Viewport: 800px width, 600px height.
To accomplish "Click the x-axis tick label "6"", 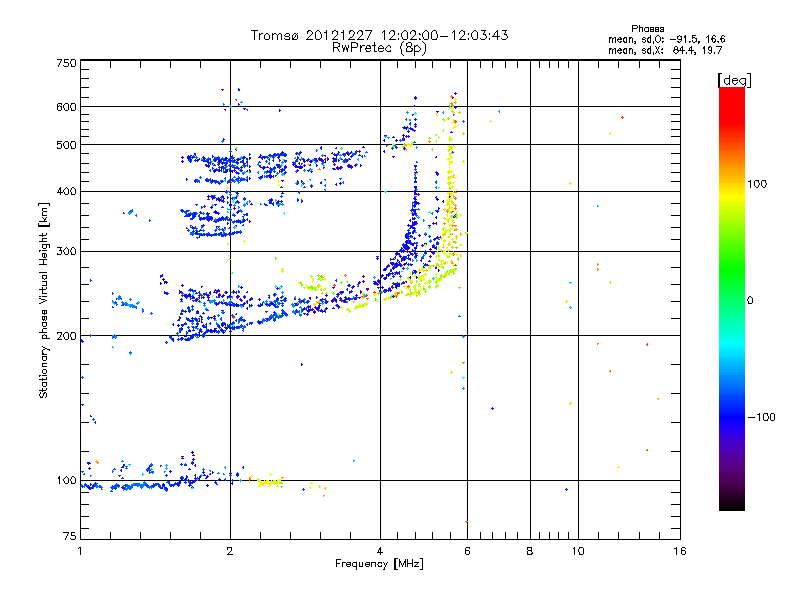I will pos(467,551).
